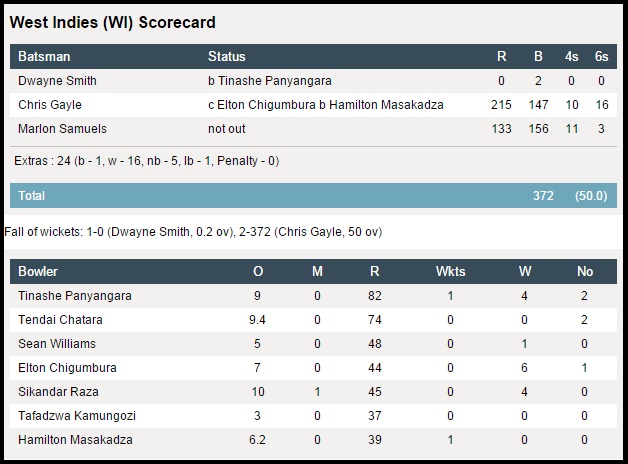Click Sean Williams bowler name
Viewport: 628px width, 464px height.
tap(57, 344)
